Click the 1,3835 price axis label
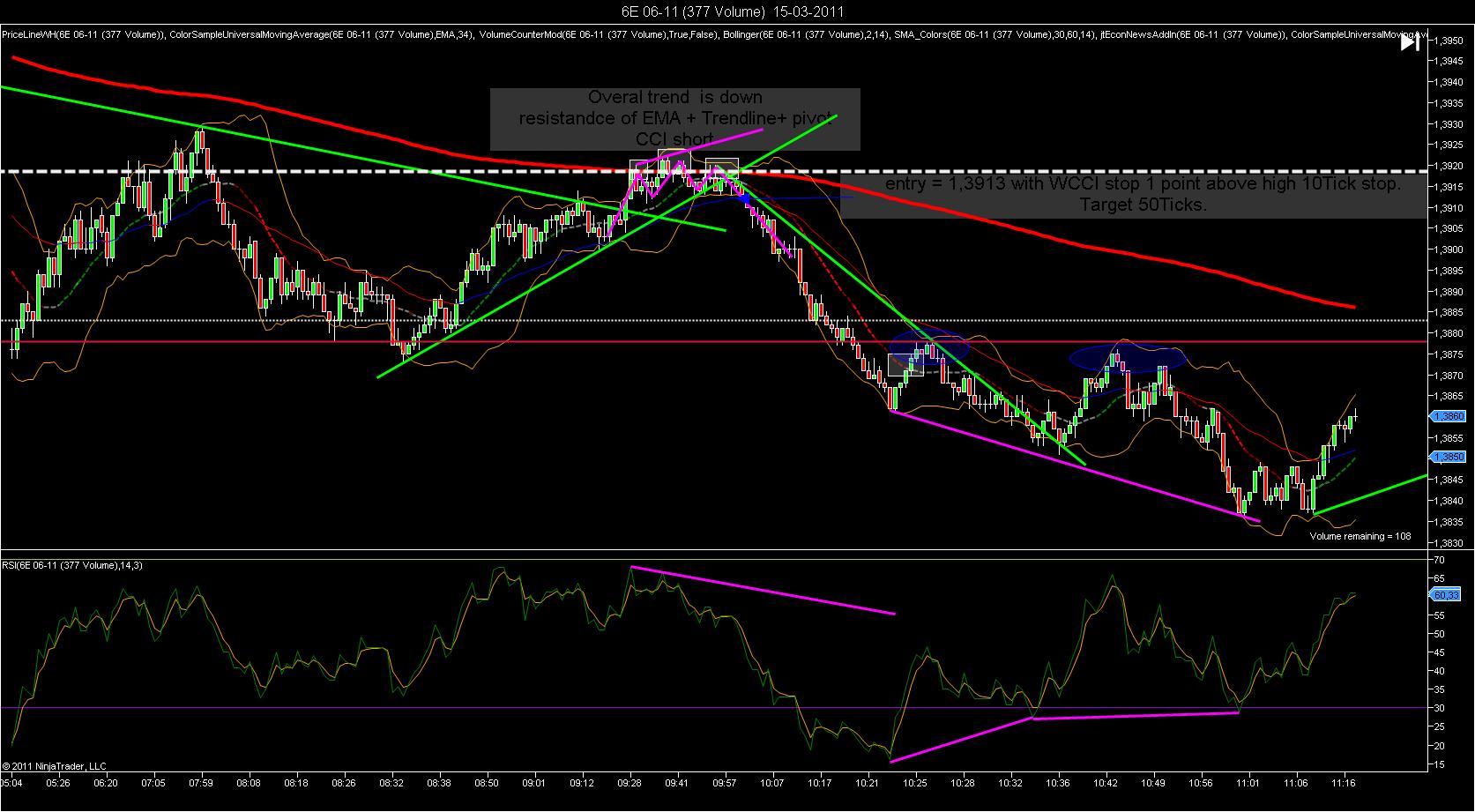This screenshot has height=812, width=1475. [x=1449, y=522]
